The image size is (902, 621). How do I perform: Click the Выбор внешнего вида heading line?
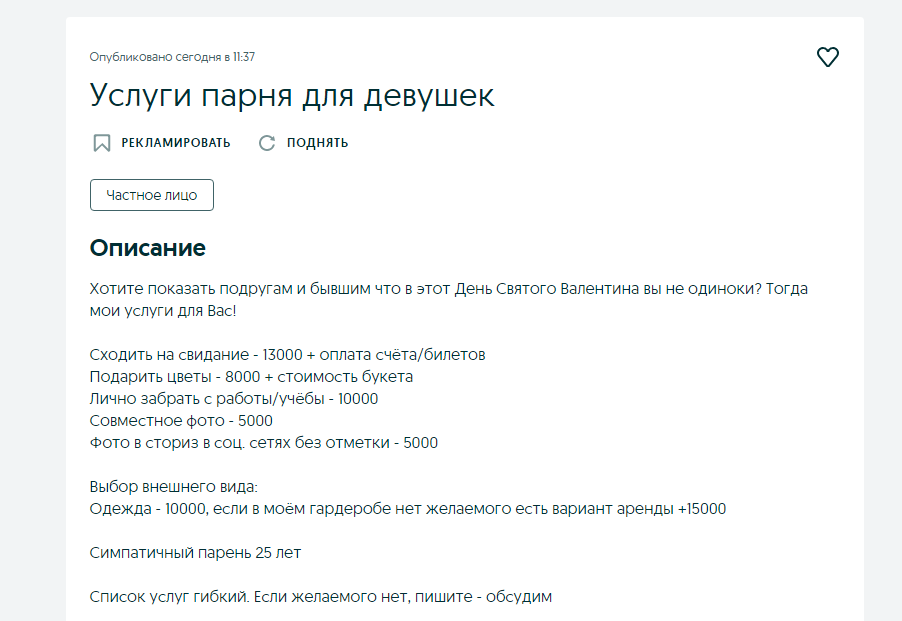(x=174, y=487)
